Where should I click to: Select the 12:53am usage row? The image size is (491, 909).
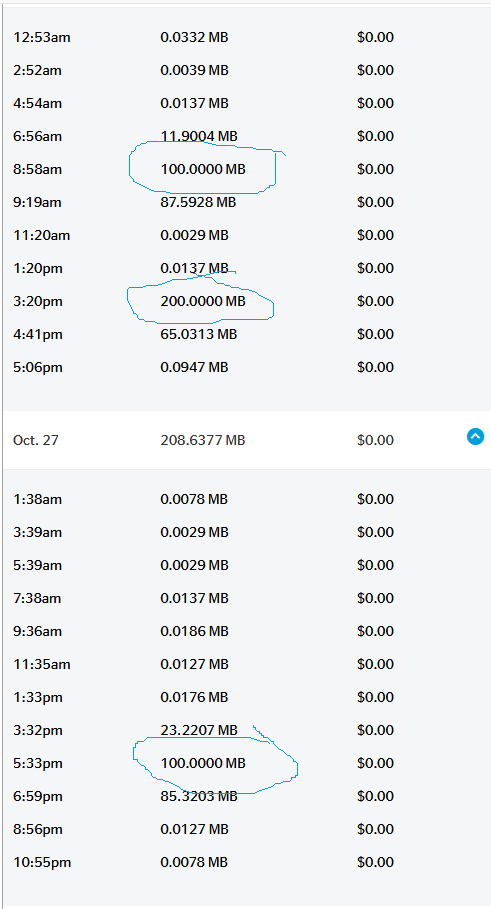[246, 38]
